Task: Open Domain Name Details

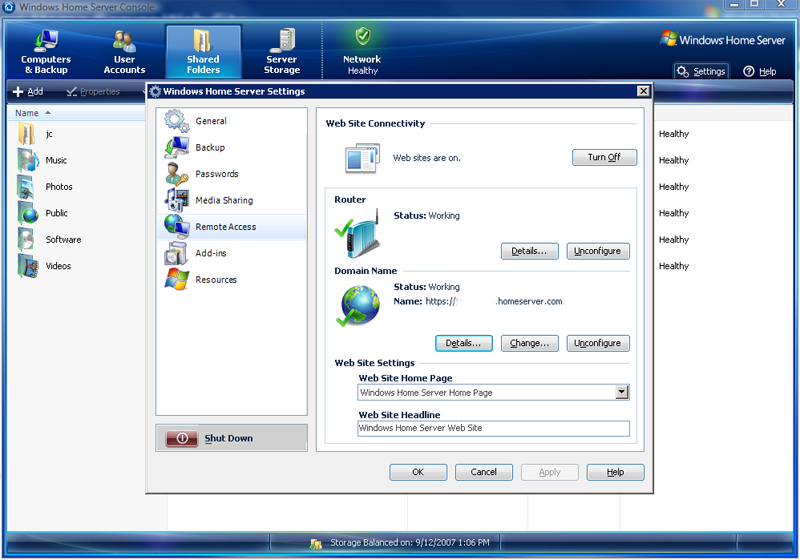Action: click(463, 343)
